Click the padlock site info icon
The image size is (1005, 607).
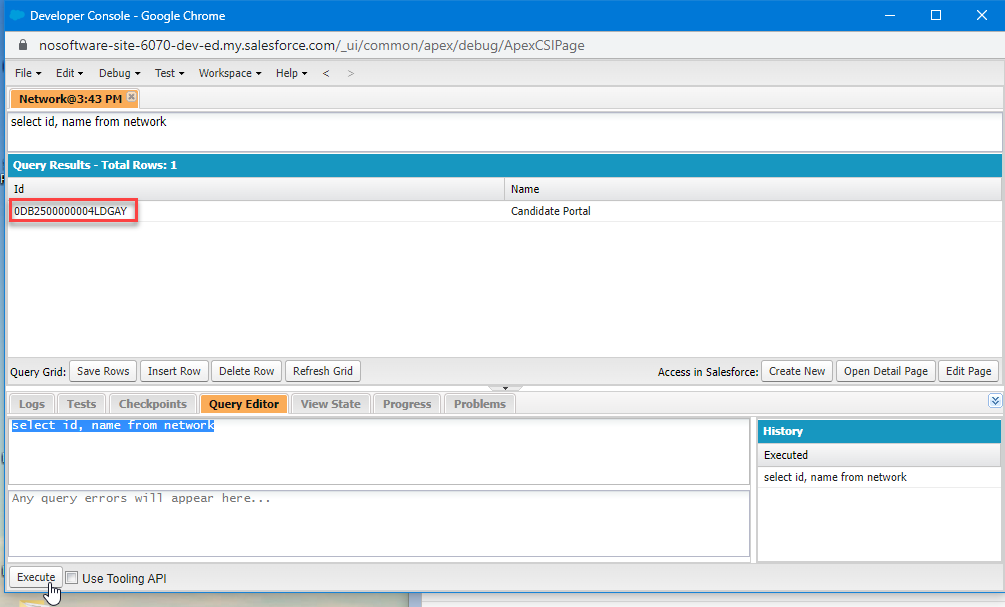click(x=23, y=45)
